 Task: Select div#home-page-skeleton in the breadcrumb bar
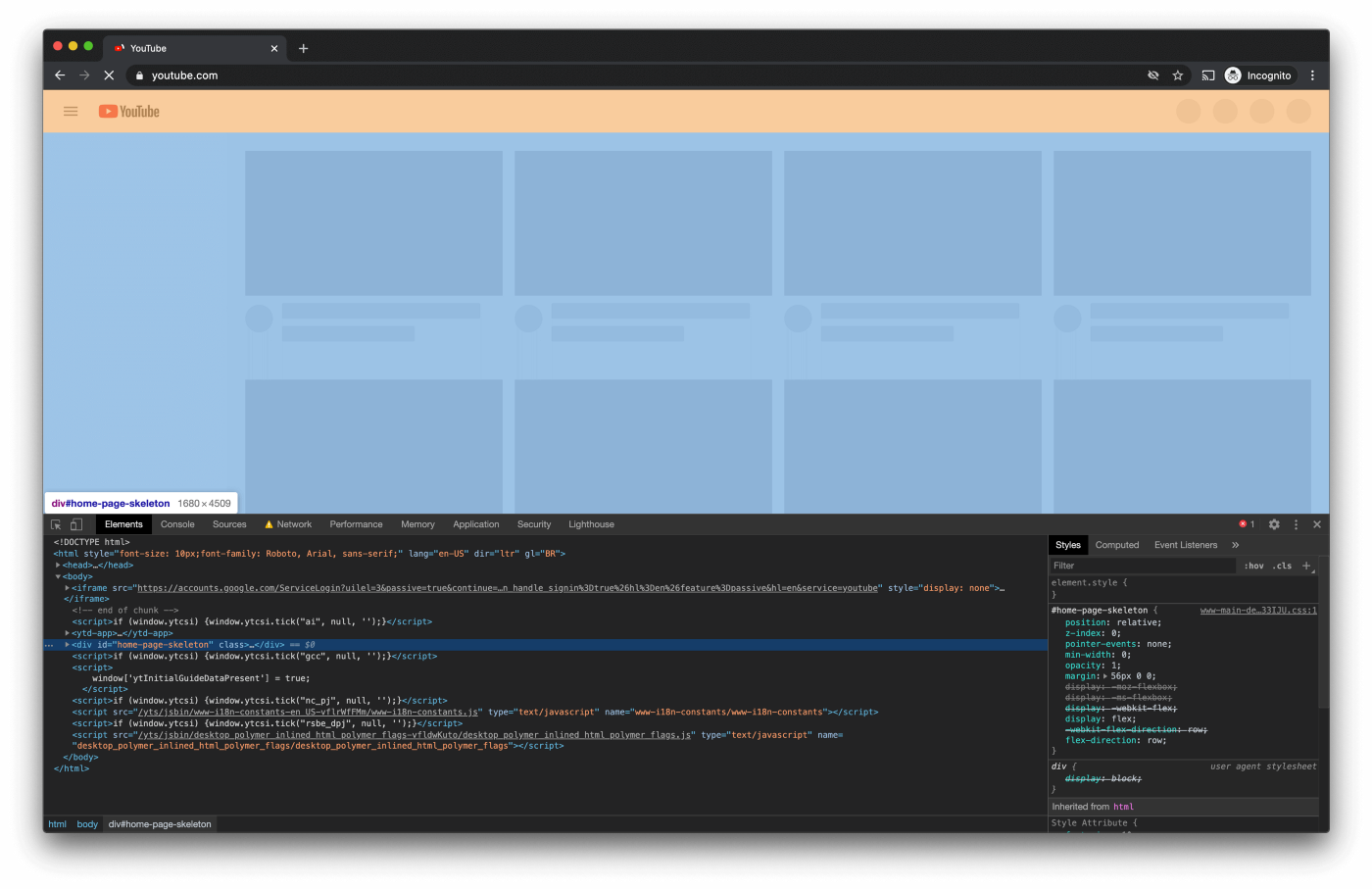(x=160, y=824)
